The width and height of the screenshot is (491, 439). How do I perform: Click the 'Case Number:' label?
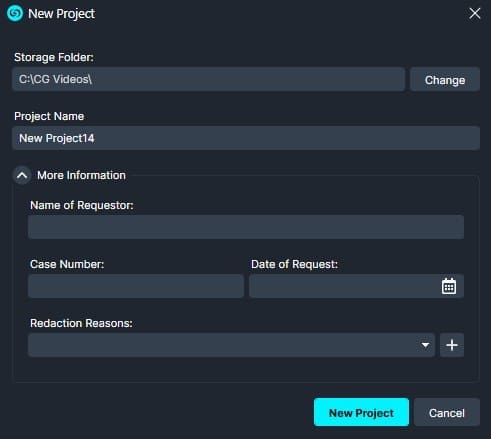(67, 264)
